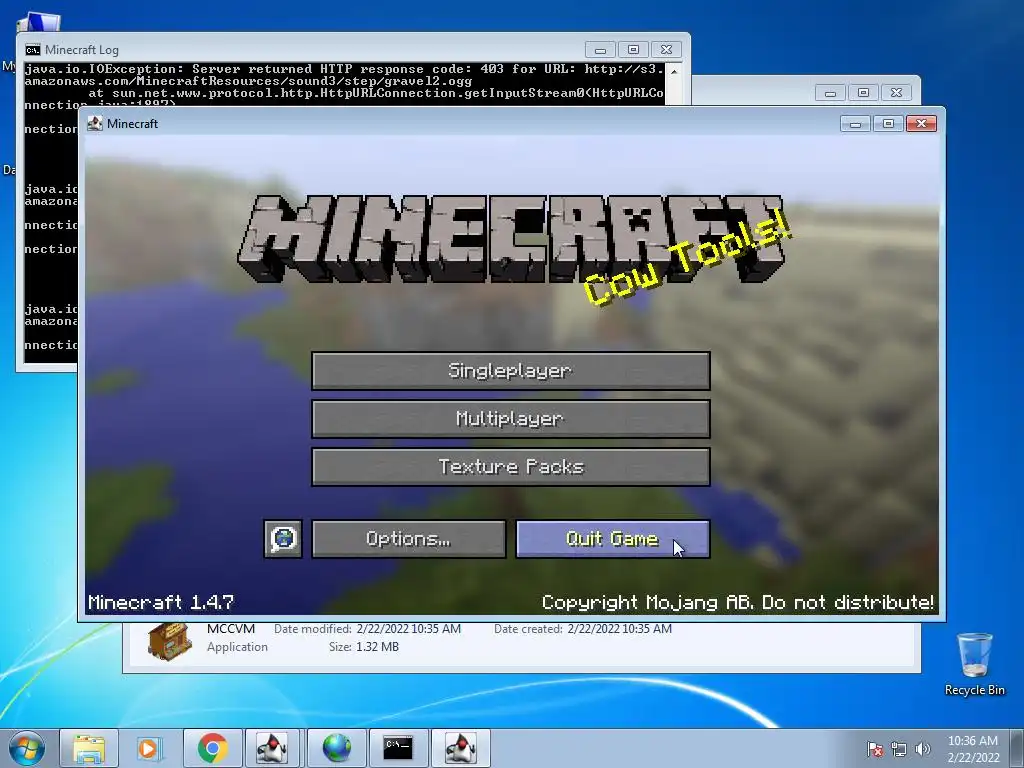Open the Recycle Bin desktop icon
This screenshot has height=768, width=1024.
(x=974, y=655)
